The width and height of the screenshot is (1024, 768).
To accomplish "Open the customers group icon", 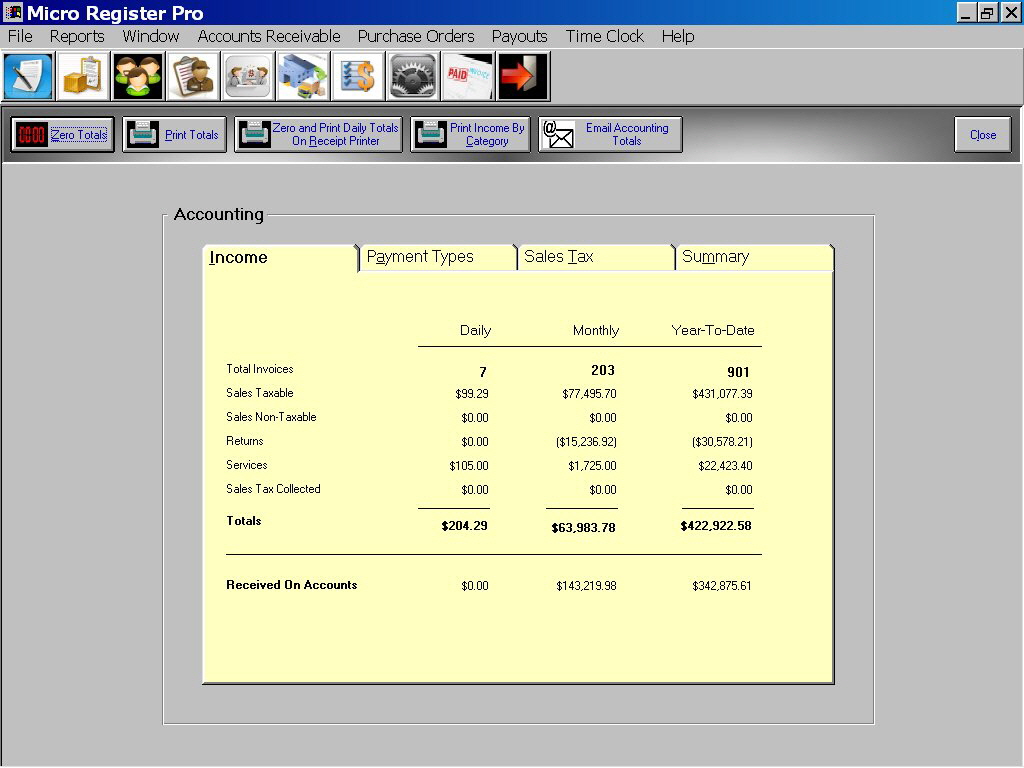I will [138, 76].
